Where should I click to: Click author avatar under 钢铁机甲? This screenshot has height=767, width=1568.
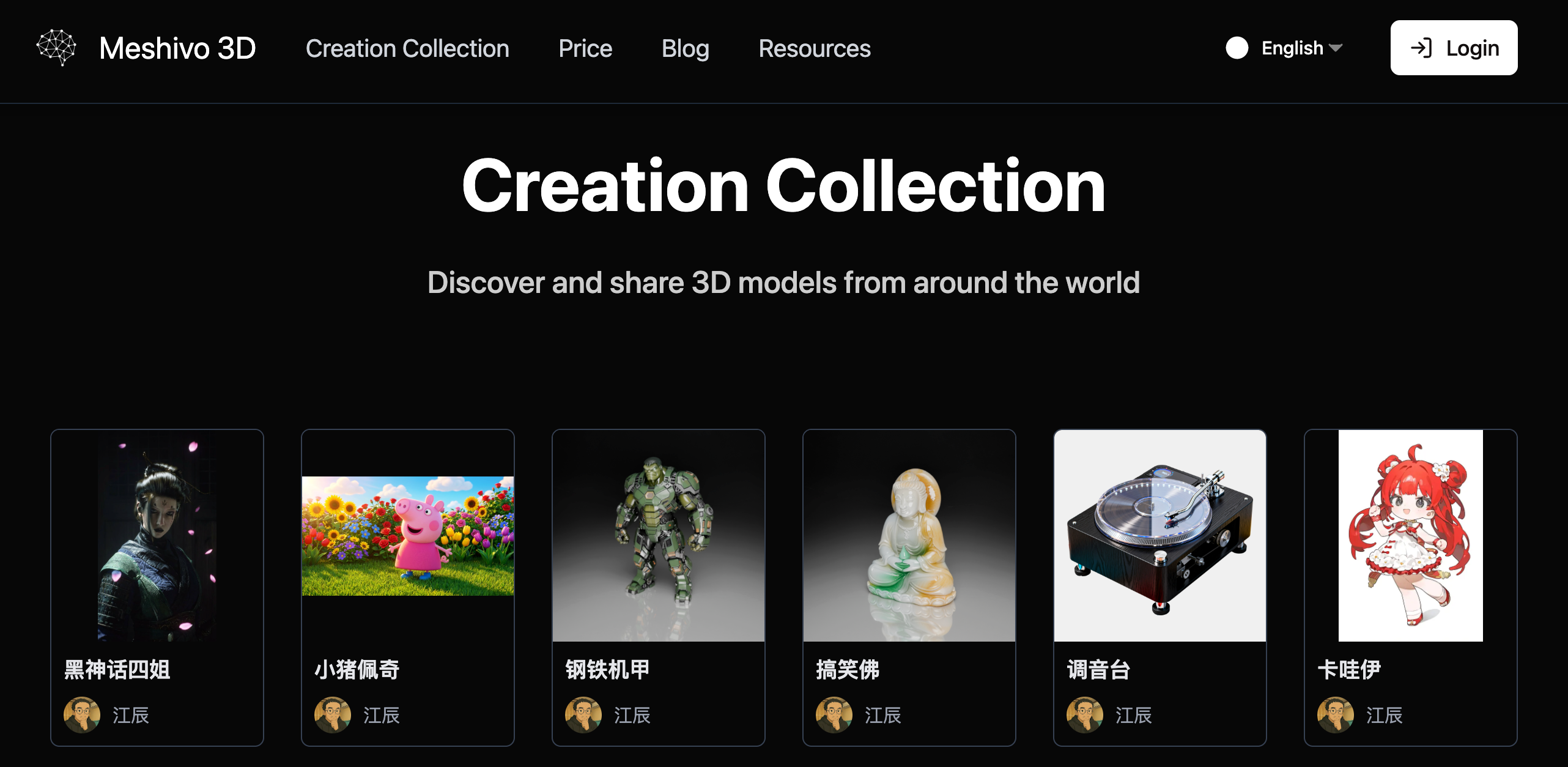click(583, 714)
